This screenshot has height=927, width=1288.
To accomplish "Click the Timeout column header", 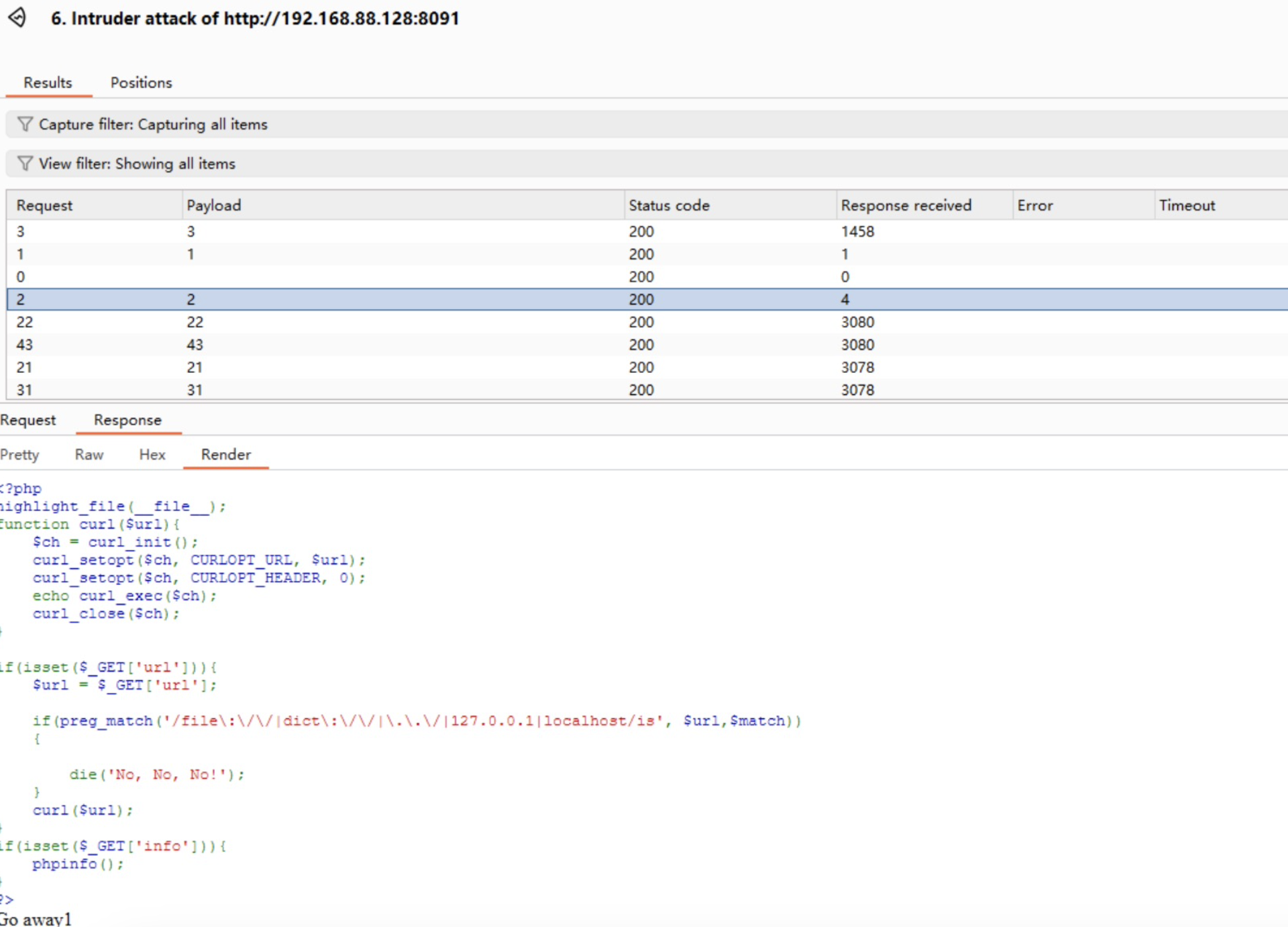I will click(1186, 205).
